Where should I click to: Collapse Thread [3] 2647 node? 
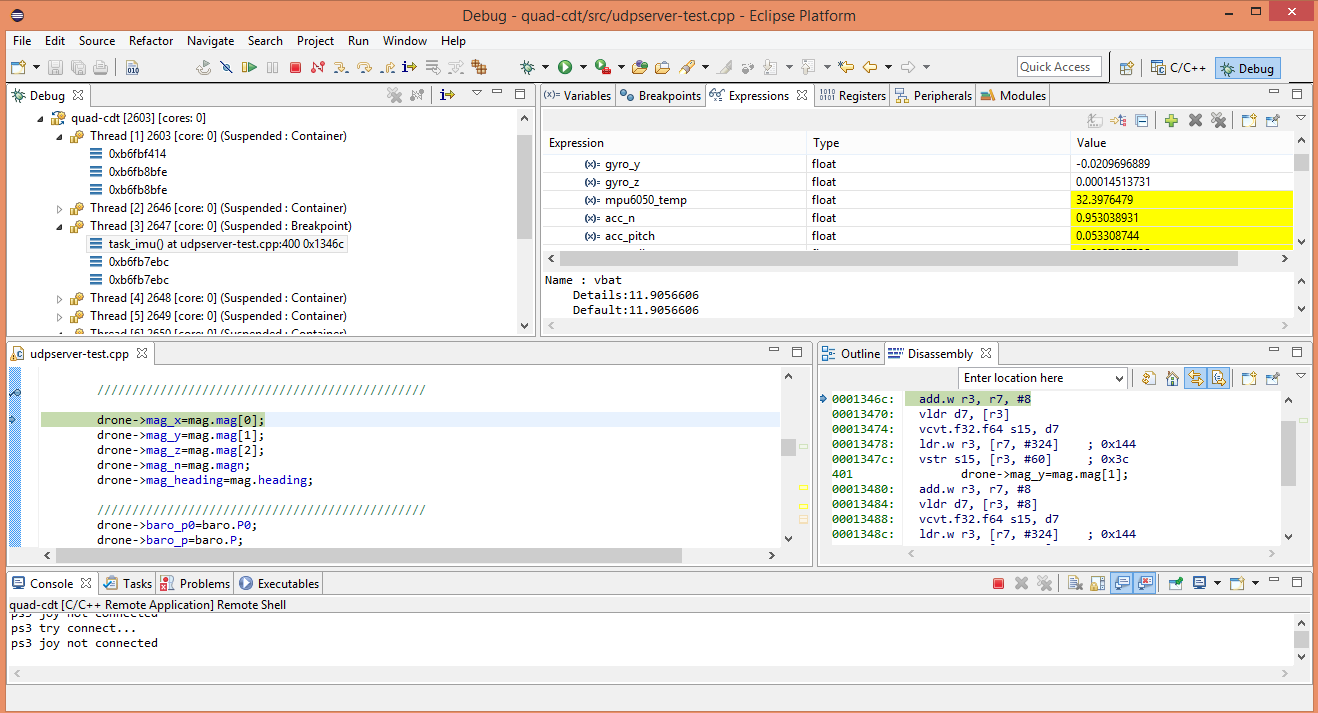tap(60, 227)
